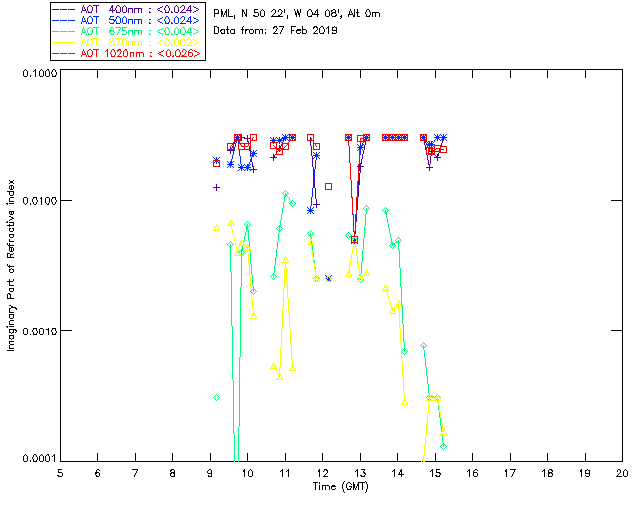Image resolution: width=640 pixels, height=512 pixels.
Task: Click the isolated red square marker near time 12
Action: 329,187
